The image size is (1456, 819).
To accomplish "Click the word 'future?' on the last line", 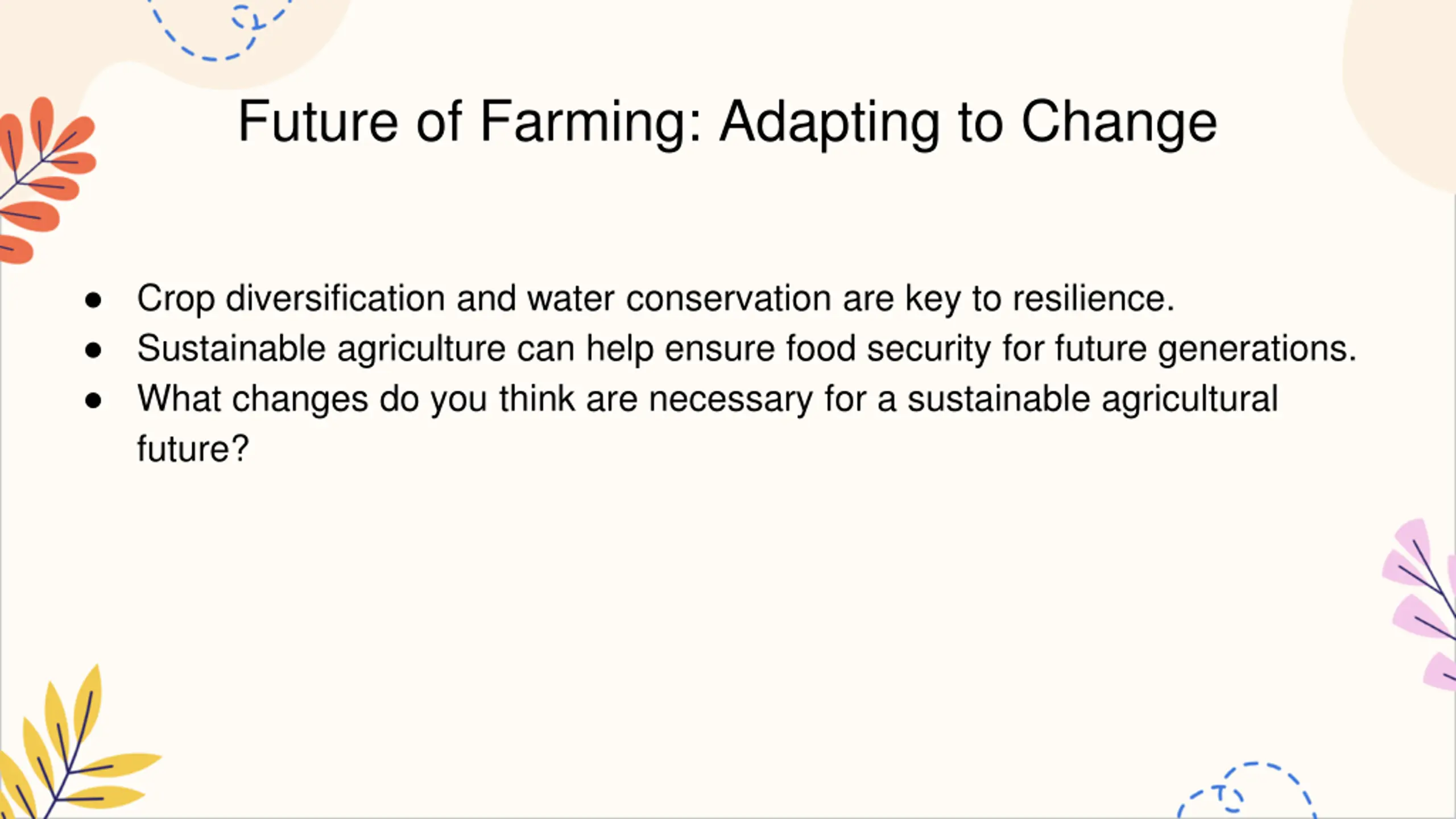I will click(193, 449).
